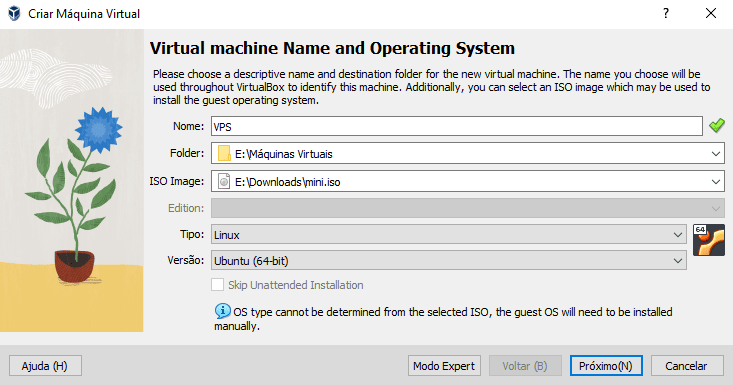Image resolution: width=733 pixels, height=385 pixels.
Task: Click the Nome input field containing VPS
Action: pyautogui.click(x=457, y=126)
